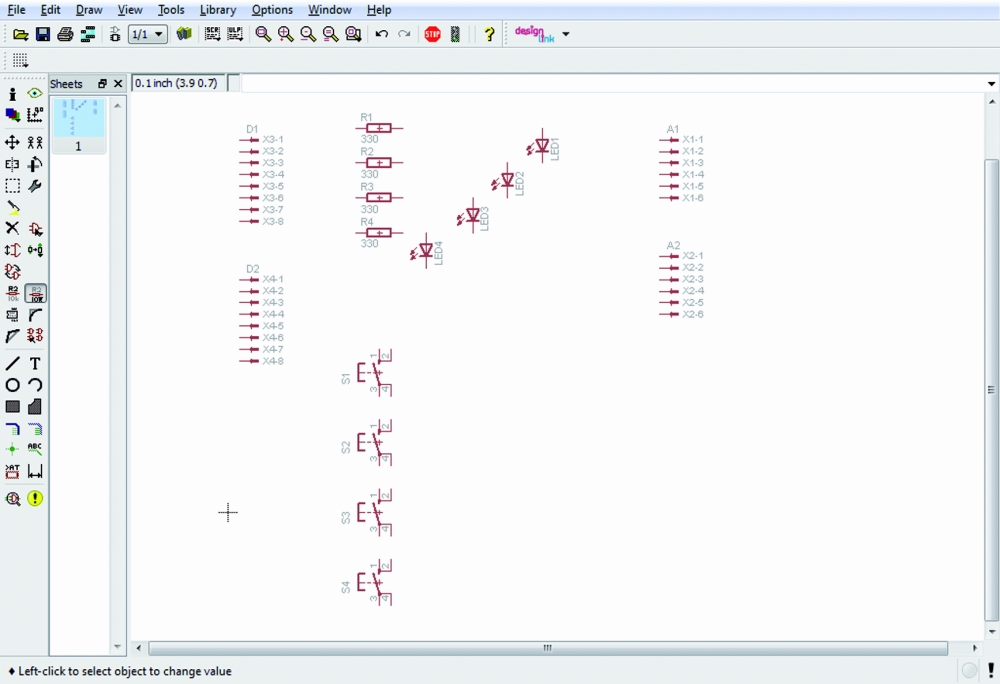
Task: Expand the designlink dropdown arrow
Action: (566, 34)
